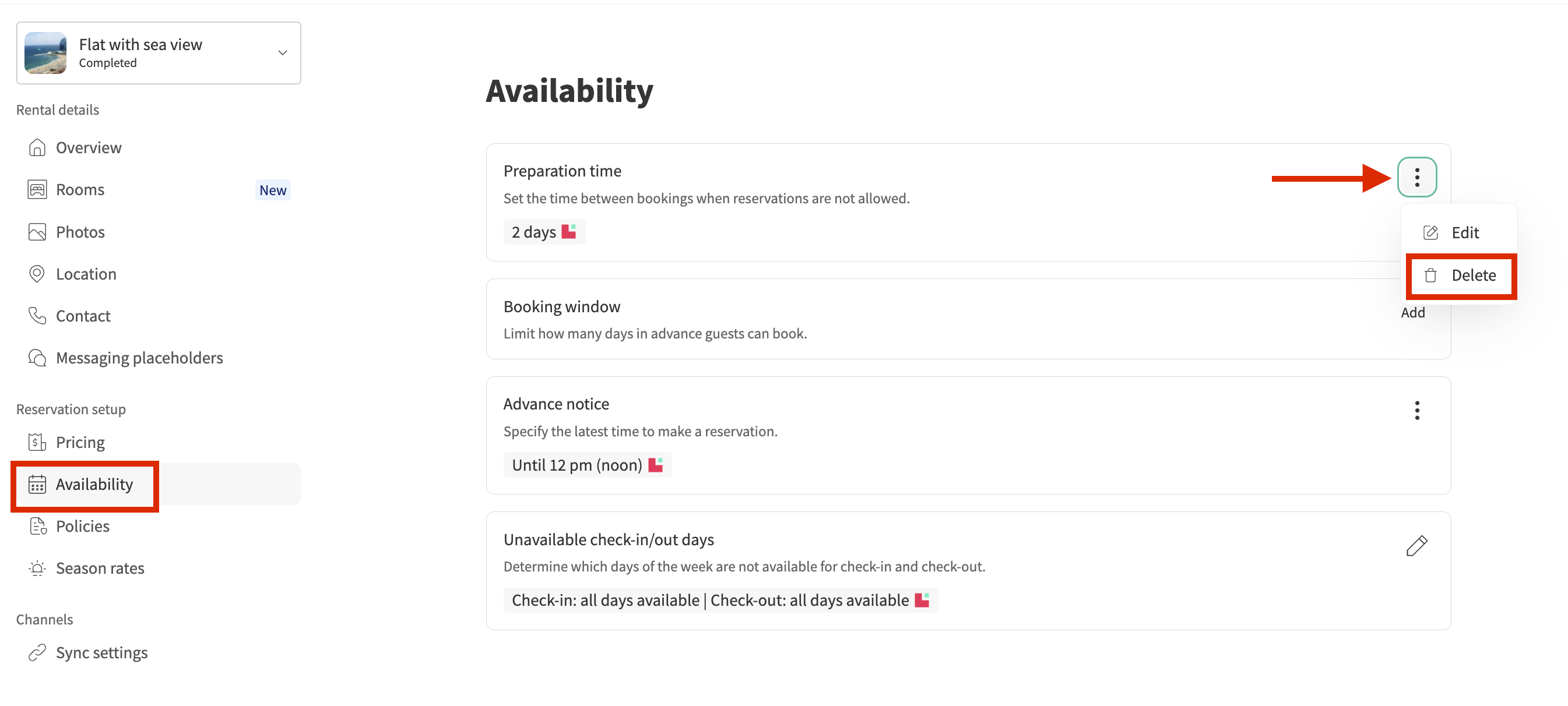This screenshot has height=706, width=1568.
Task: Choose Delete in the context menu
Action: 1472,276
